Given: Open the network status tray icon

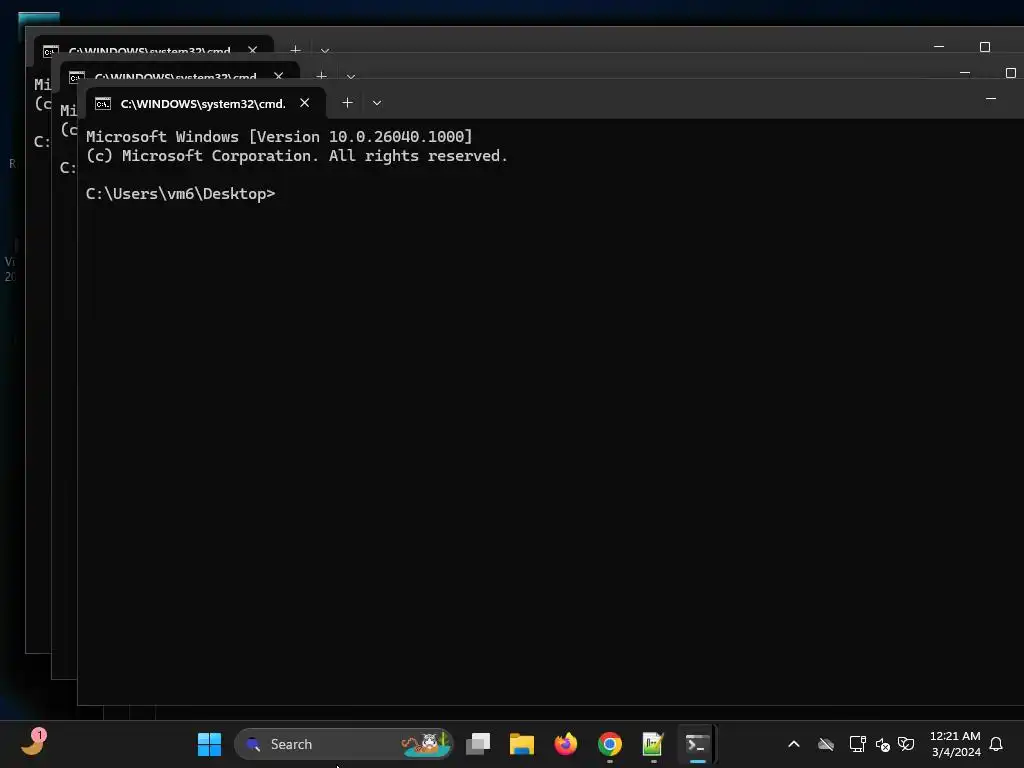Looking at the screenshot, I should [857, 744].
